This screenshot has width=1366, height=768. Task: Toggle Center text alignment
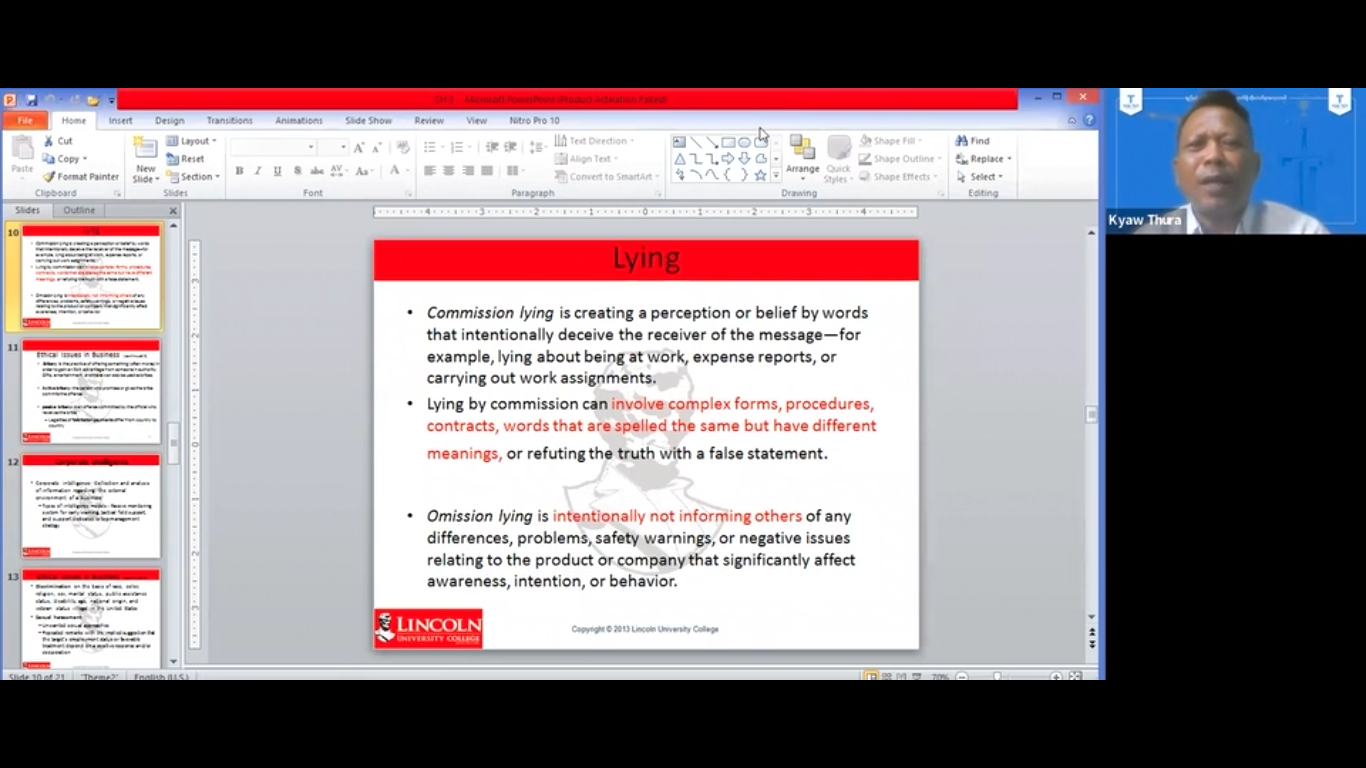coord(449,171)
